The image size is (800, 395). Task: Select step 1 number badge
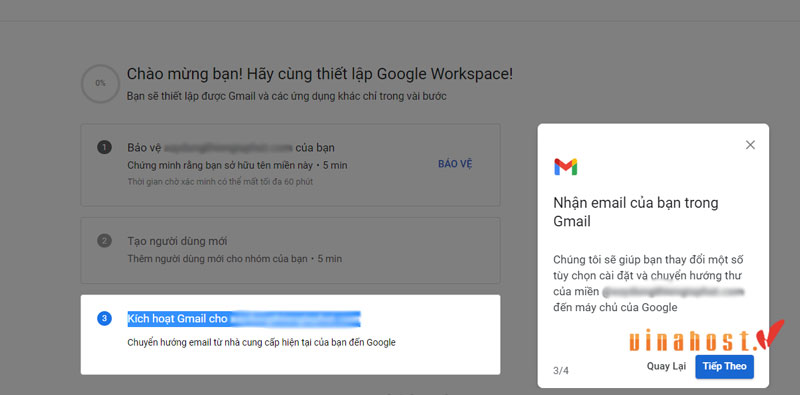coord(104,148)
